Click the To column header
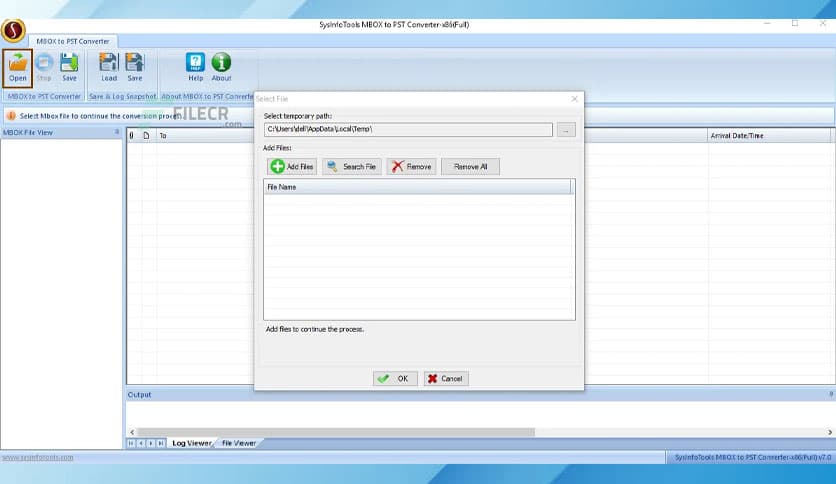Screen dimensions: 836x484 [205, 135]
